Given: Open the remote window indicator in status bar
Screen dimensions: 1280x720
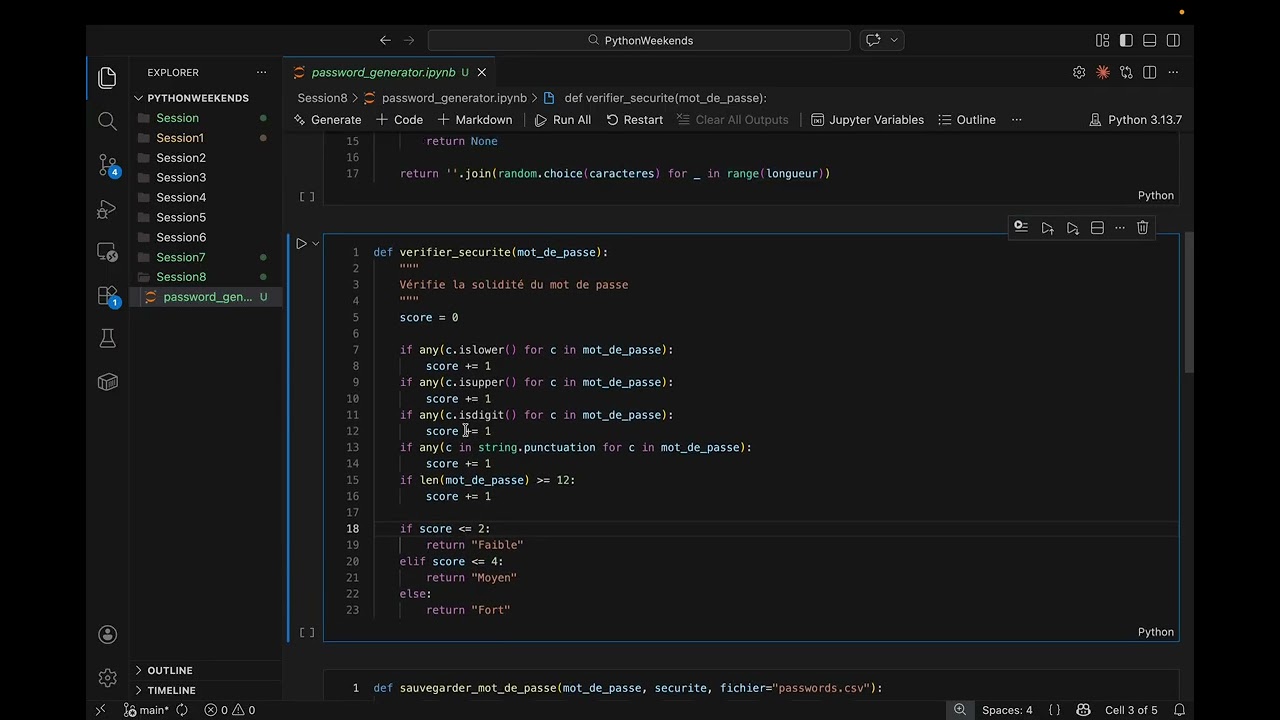Looking at the screenshot, I should (x=100, y=710).
